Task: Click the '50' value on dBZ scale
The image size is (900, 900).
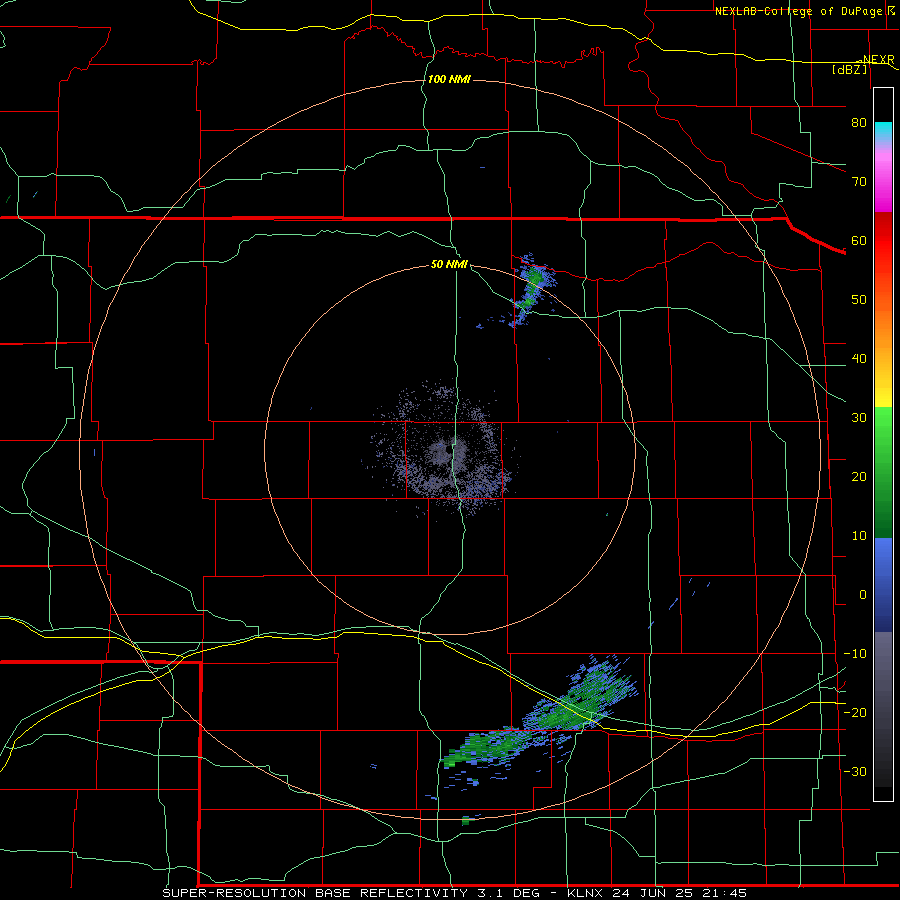Action: [x=859, y=300]
